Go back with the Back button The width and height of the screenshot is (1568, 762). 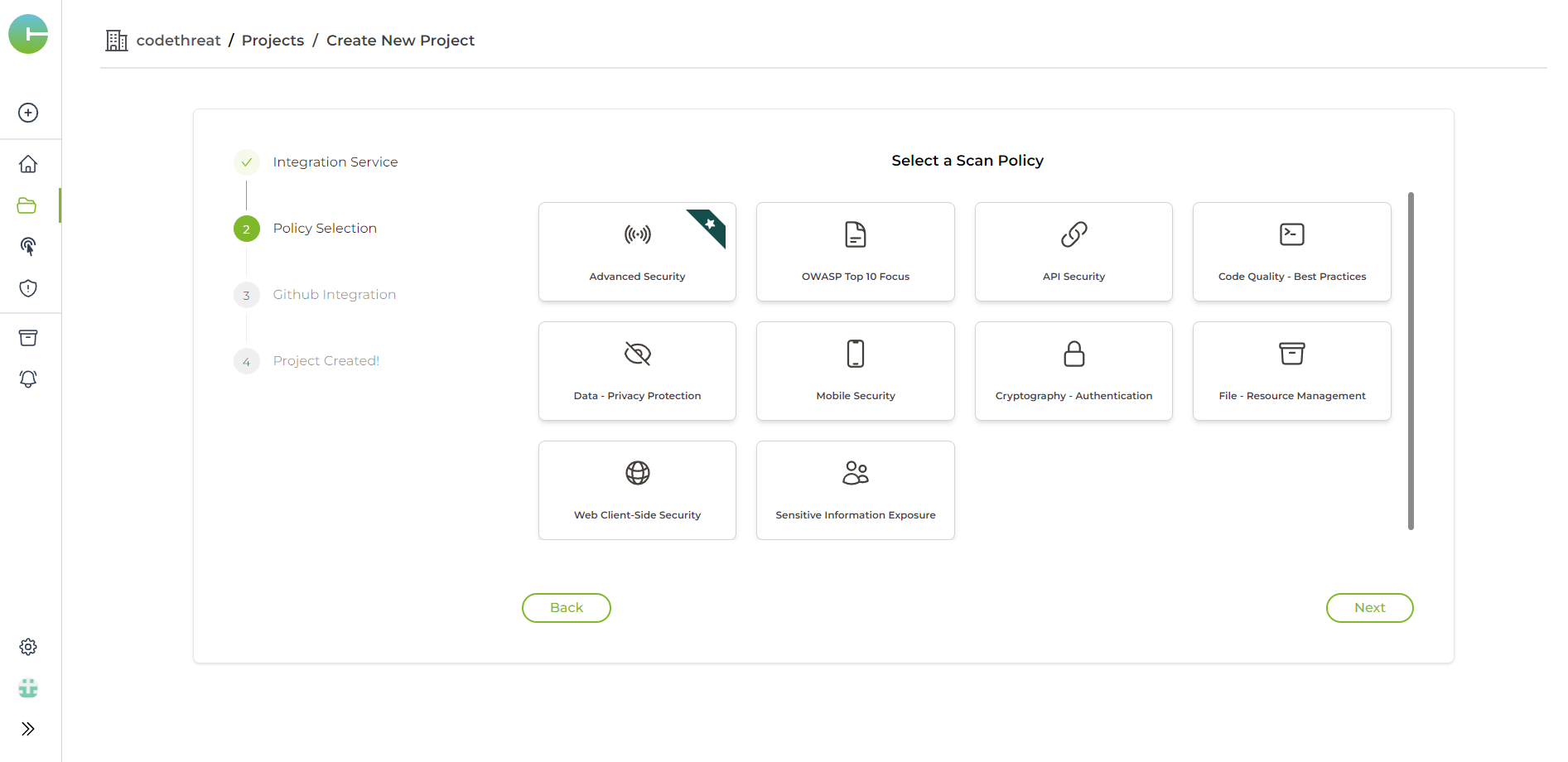pyautogui.click(x=567, y=608)
